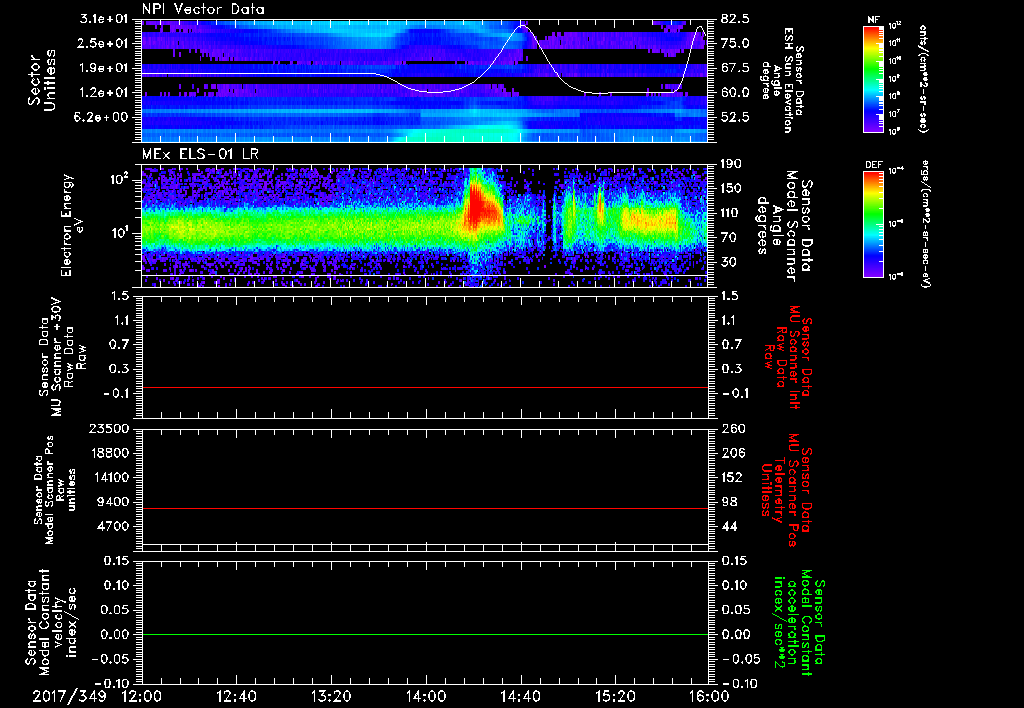The width and height of the screenshot is (1024, 708).
Task: Click the 12:40 time tick label
Action: pyautogui.click(x=236, y=696)
